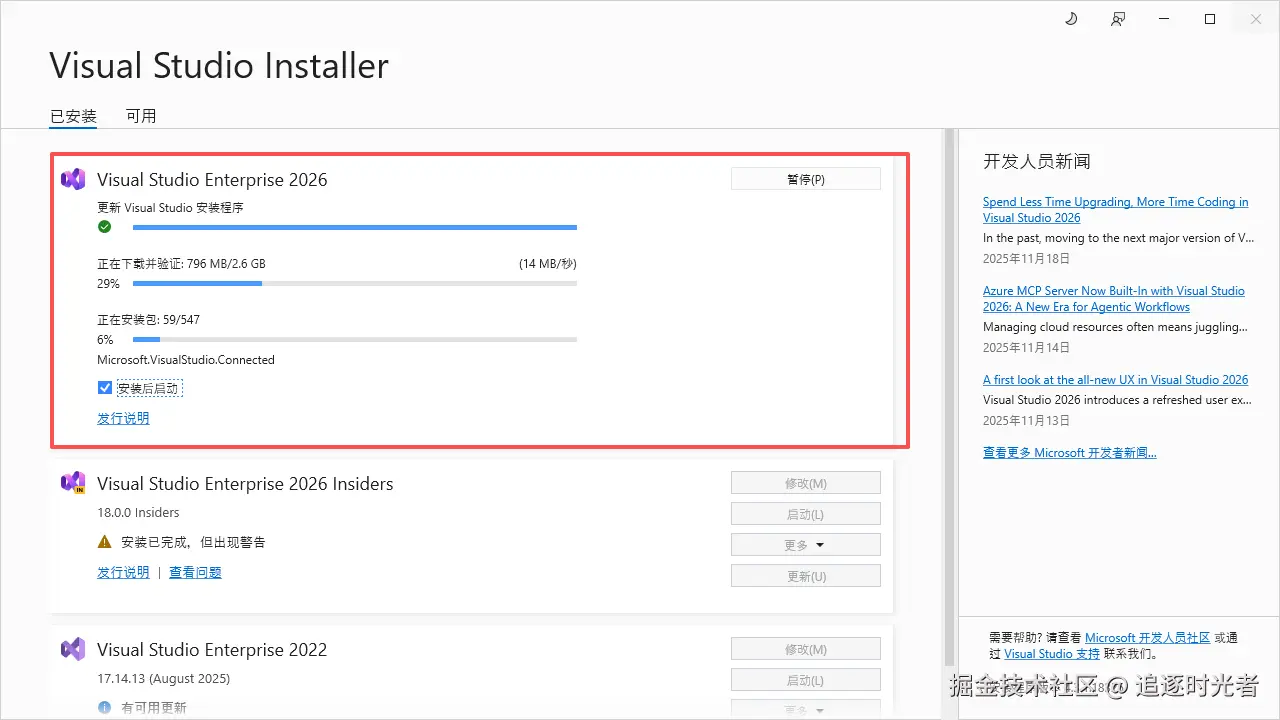Click the '更新 Visual Studio 安装程序' status text
Viewport: 1280px width, 720px height.
click(170, 208)
